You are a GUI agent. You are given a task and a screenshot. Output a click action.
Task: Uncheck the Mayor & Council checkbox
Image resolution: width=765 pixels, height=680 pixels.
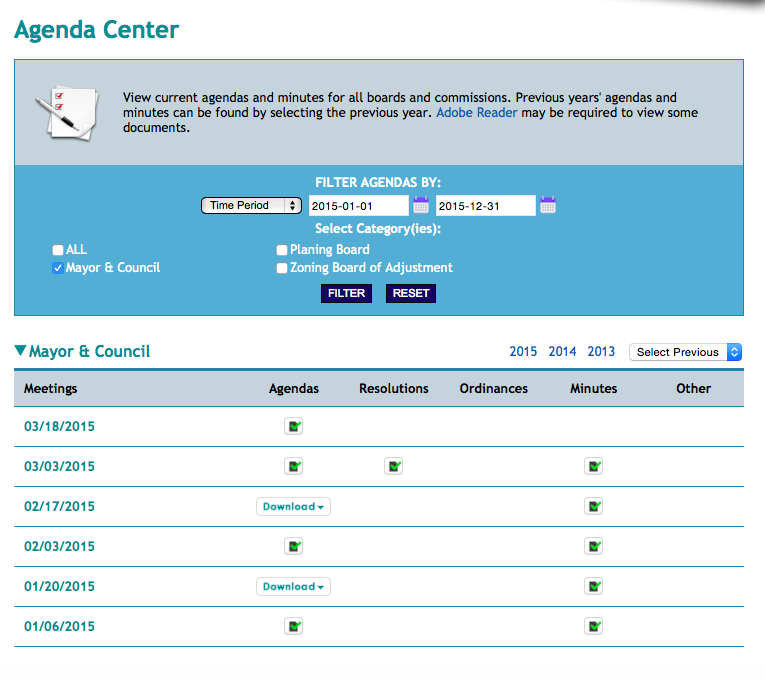click(58, 268)
